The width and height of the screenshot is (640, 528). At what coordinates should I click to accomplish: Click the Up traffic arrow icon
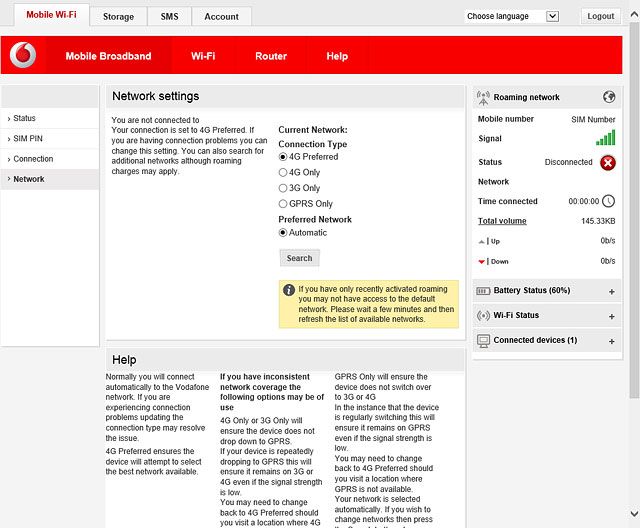(482, 242)
